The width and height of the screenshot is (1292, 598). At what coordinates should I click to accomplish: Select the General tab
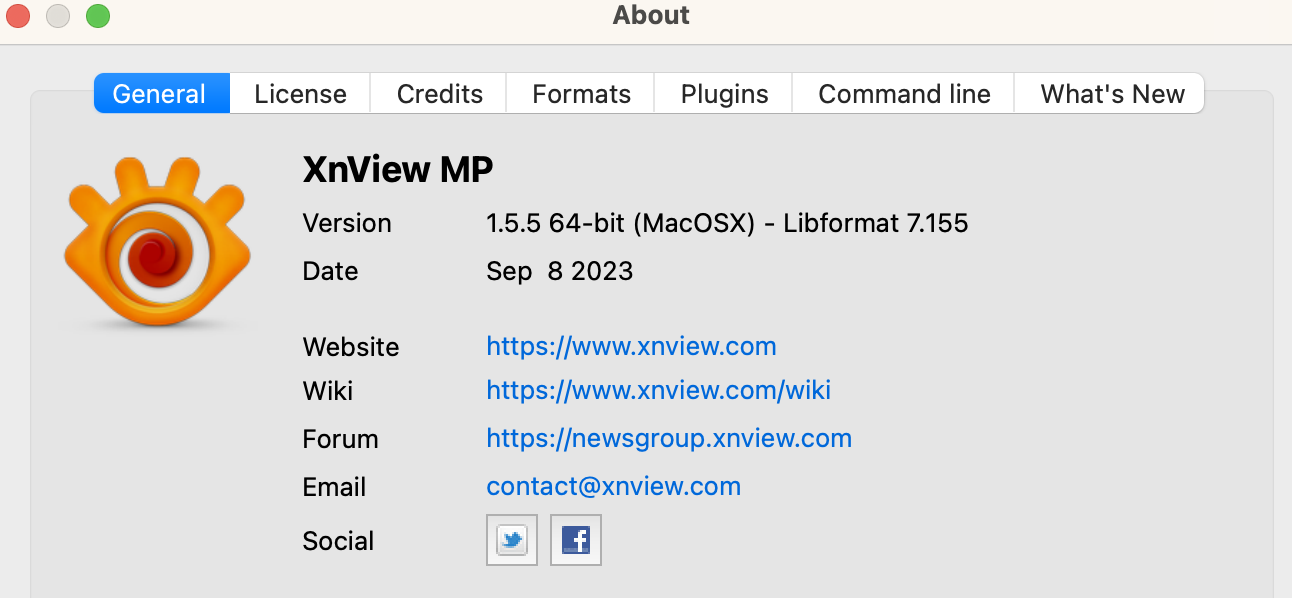click(160, 94)
